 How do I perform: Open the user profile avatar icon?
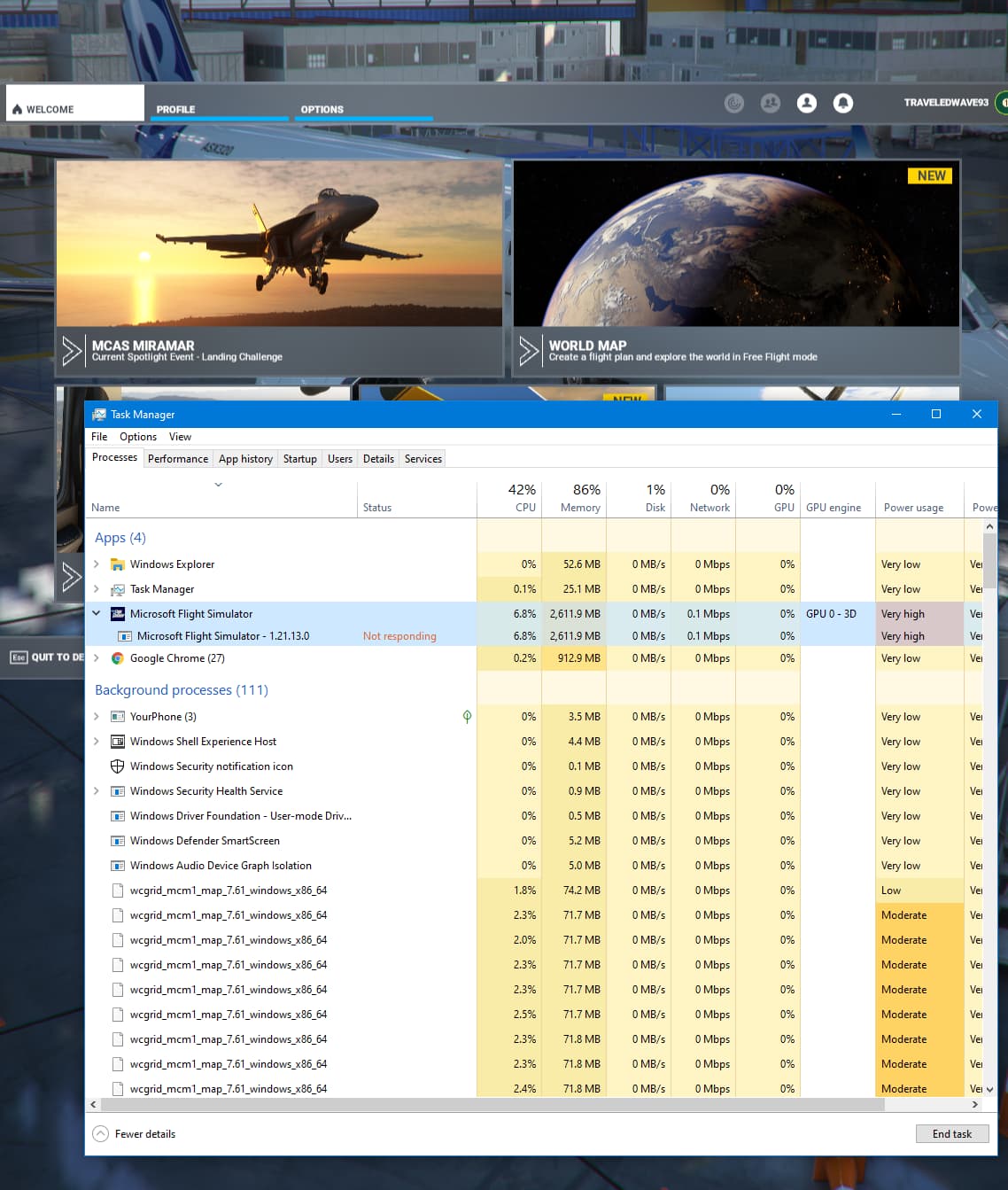pyautogui.click(x=807, y=104)
